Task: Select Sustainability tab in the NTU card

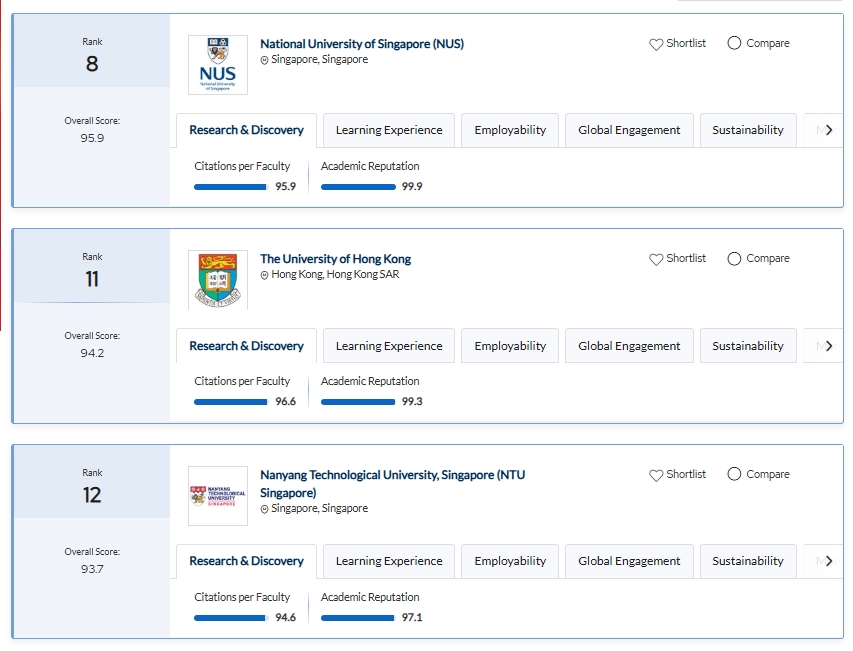Action: (x=748, y=561)
